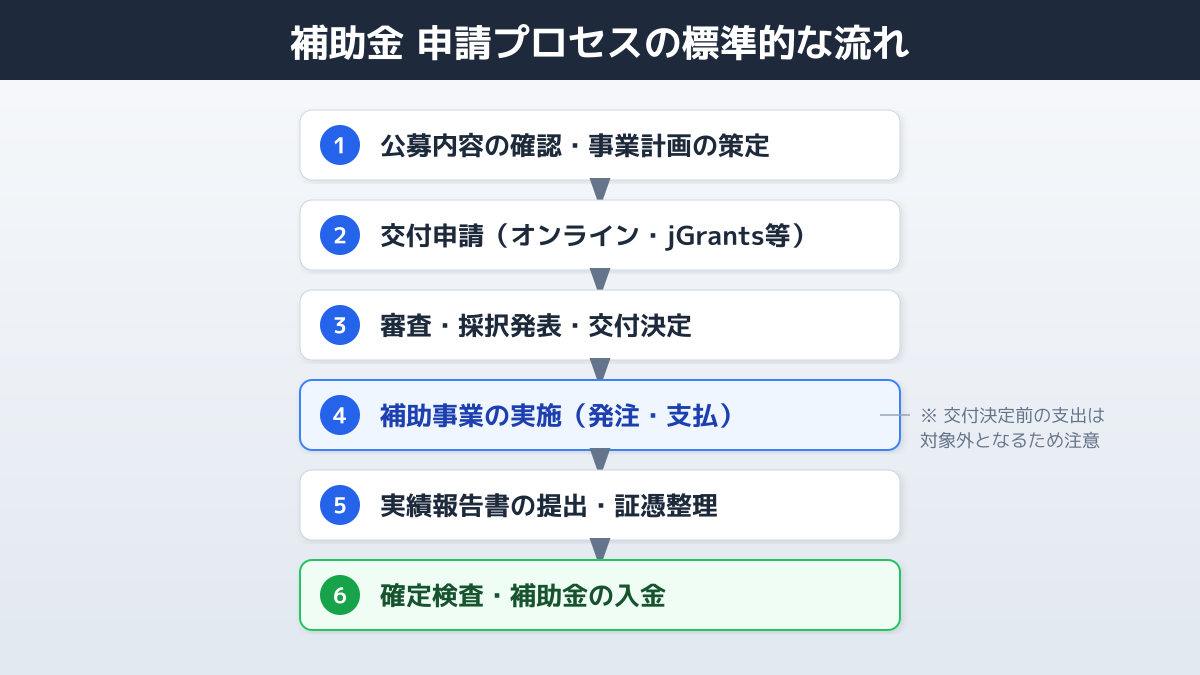Click the arrow between steps 4 and 5

click(600, 460)
